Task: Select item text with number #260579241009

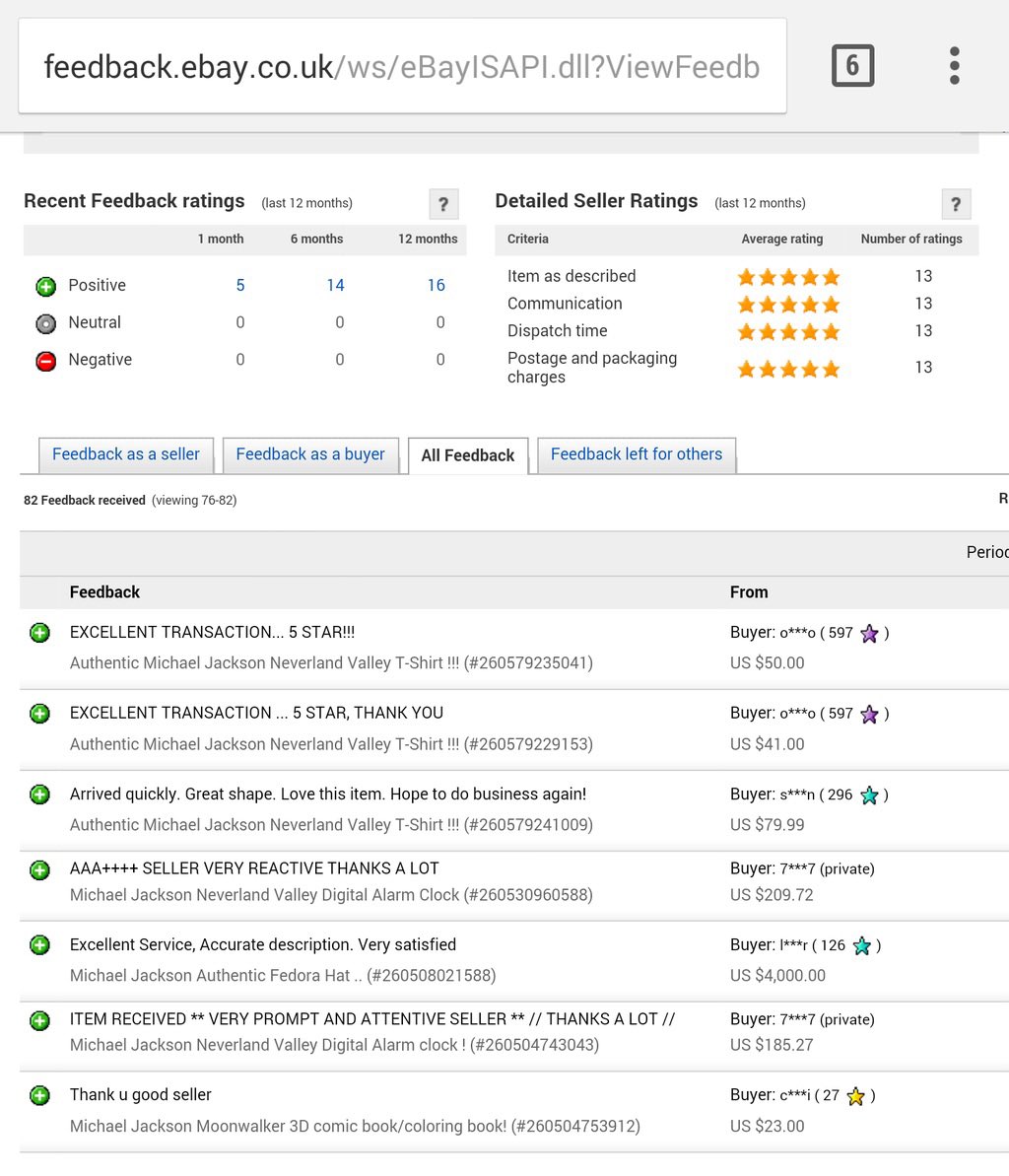Action: click(331, 825)
